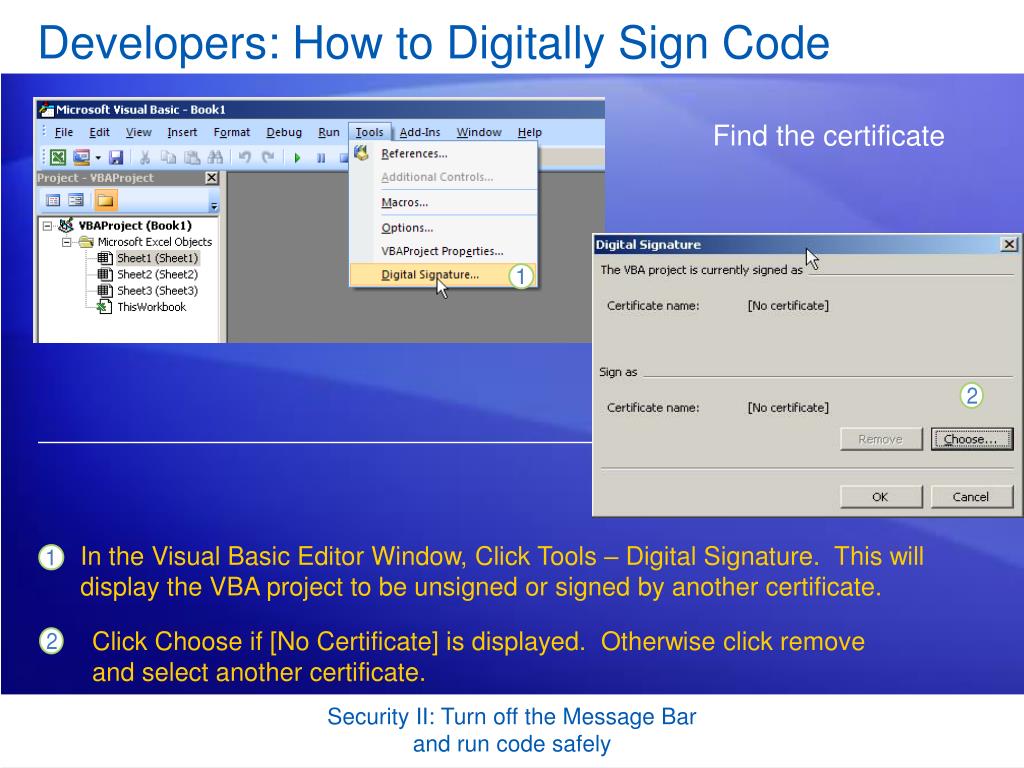Click Cancel in Digital Signature dialog
Screen dimensions: 1024x768
(x=972, y=496)
